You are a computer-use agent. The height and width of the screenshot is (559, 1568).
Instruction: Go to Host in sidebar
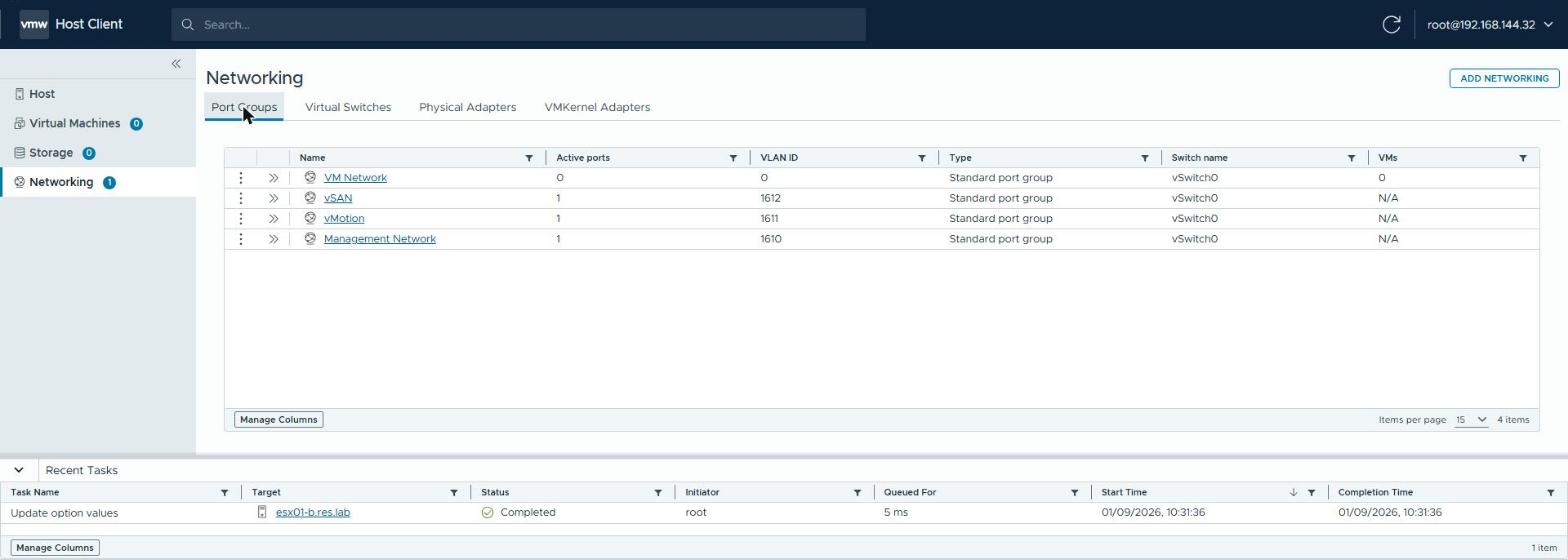pos(42,94)
